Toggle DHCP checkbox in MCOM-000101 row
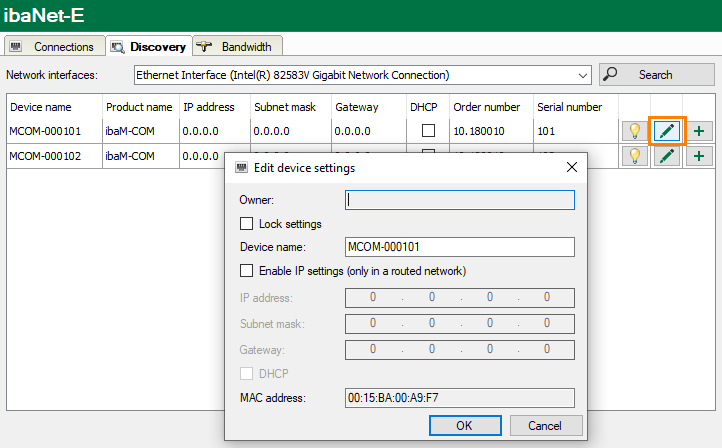The width and height of the screenshot is (722, 448). [428, 131]
